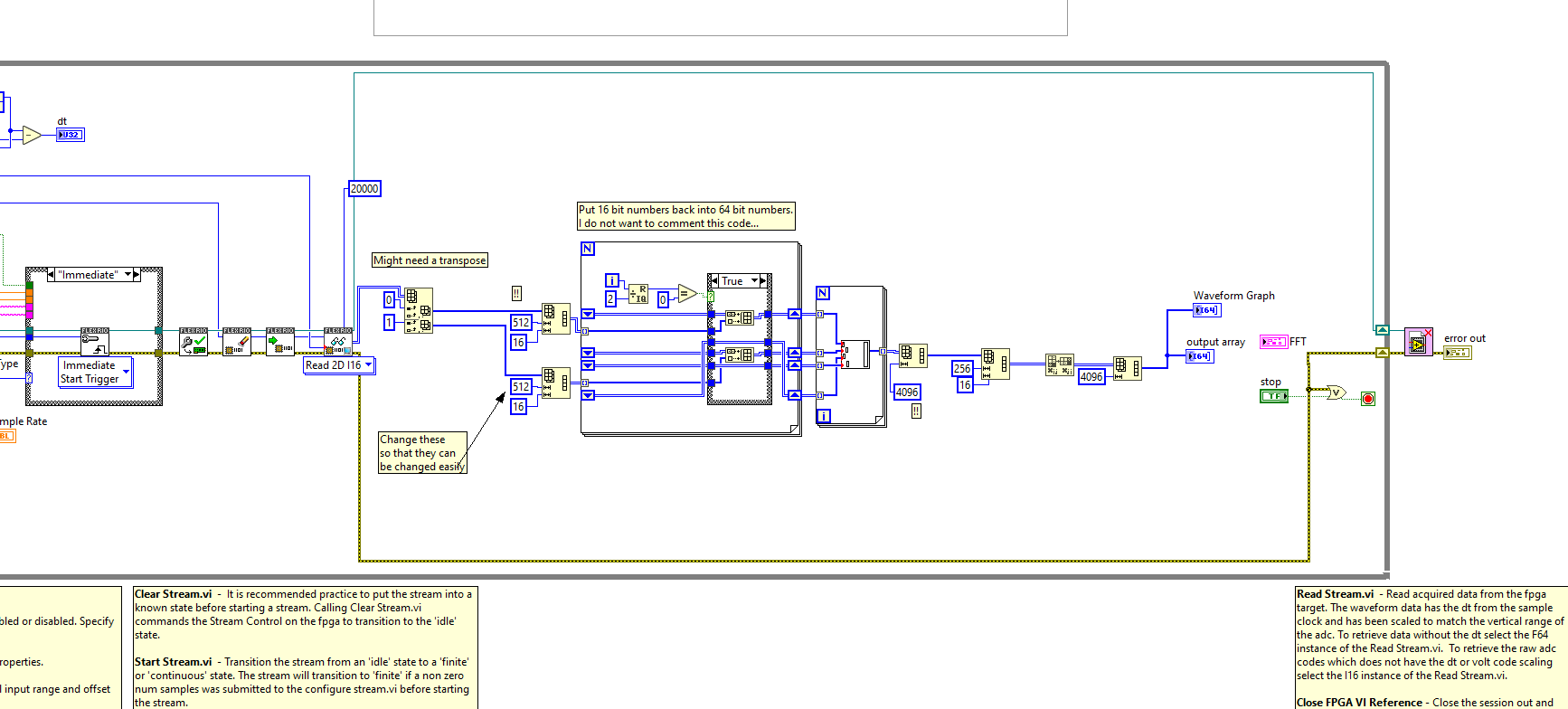Click the 20000 numeric constant

tap(364, 189)
